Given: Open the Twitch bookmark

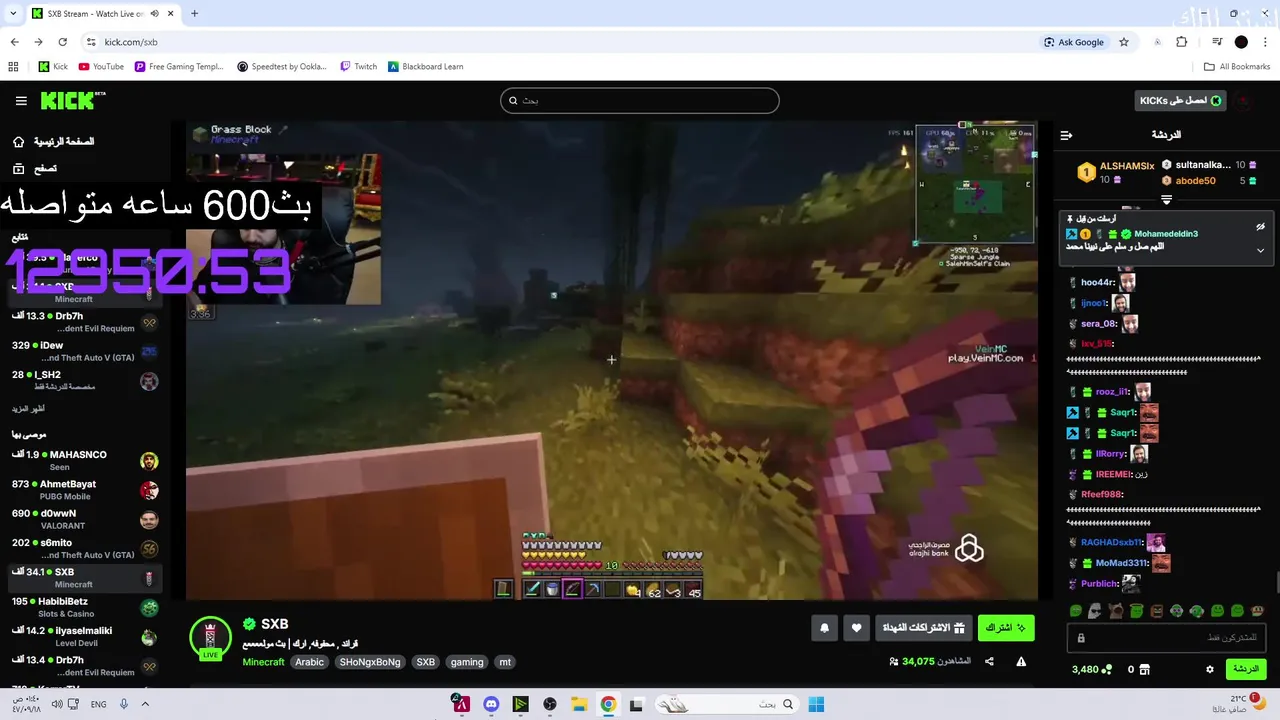Looking at the screenshot, I should click(x=358, y=67).
